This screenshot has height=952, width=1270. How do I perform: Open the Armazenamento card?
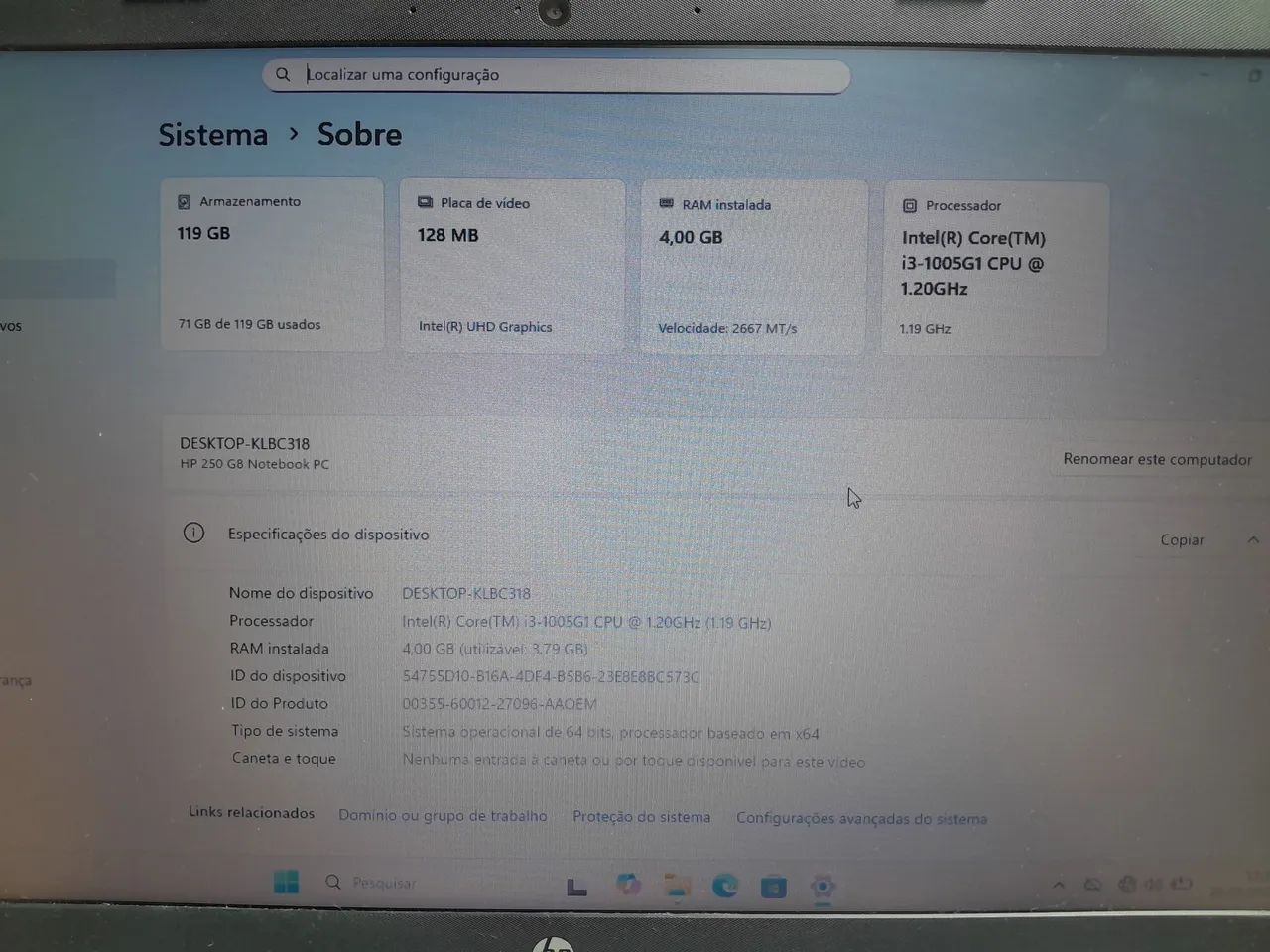coord(272,264)
